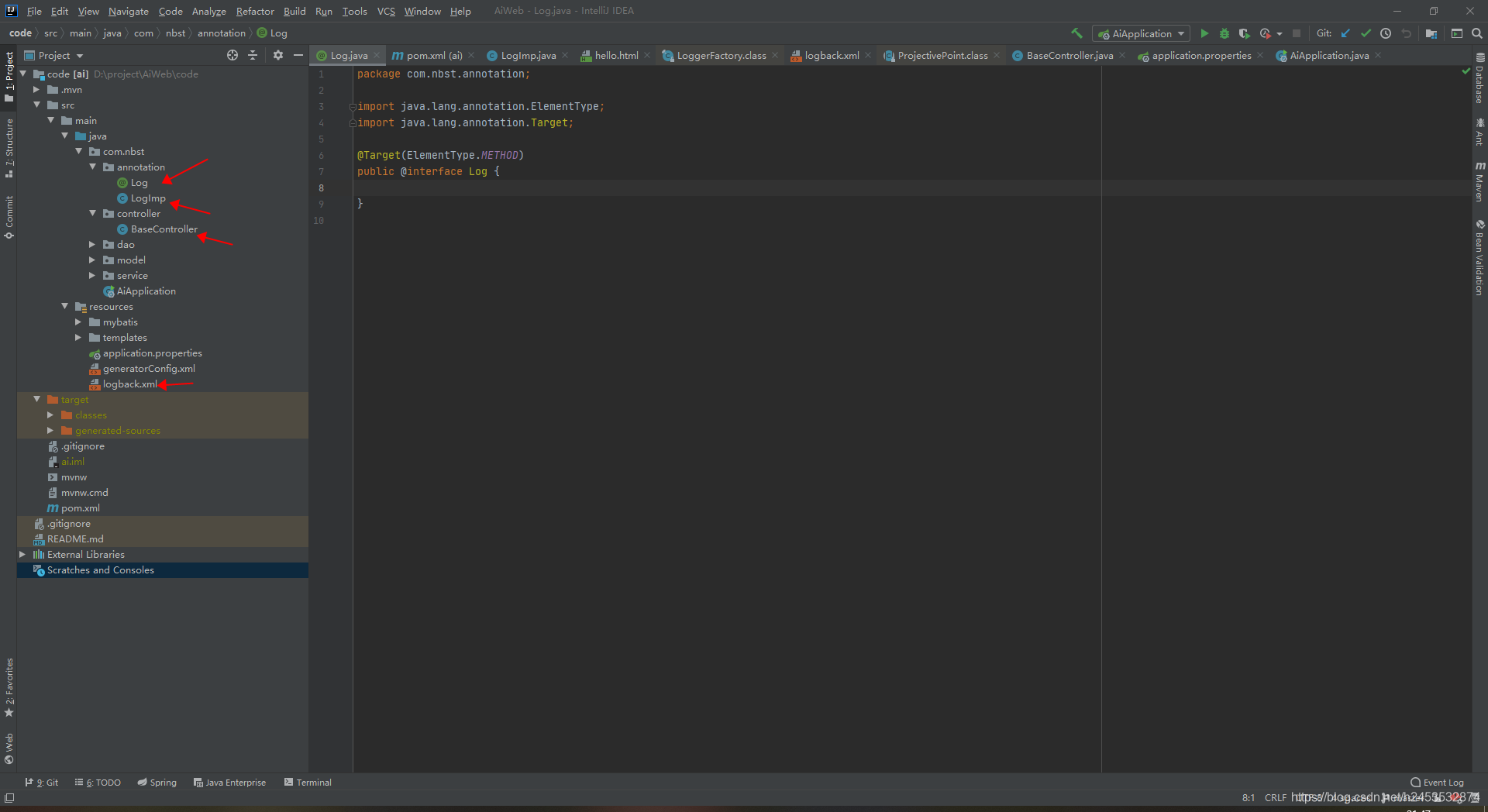Run with Coverage shield icon
This screenshot has width=1488, height=812.
[x=1244, y=33]
